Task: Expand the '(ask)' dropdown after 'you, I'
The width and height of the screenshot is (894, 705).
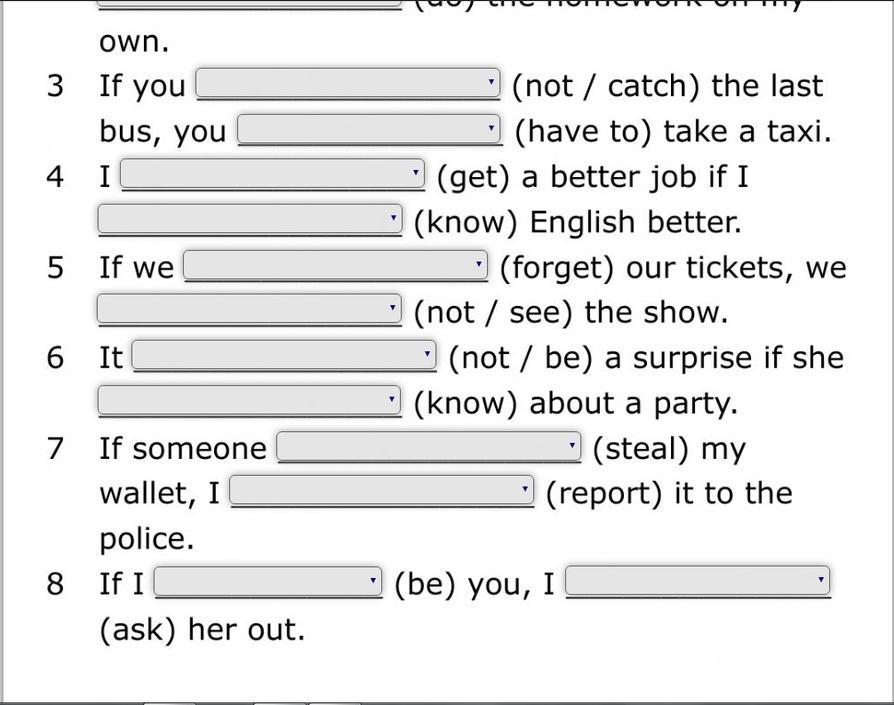Action: [698, 583]
